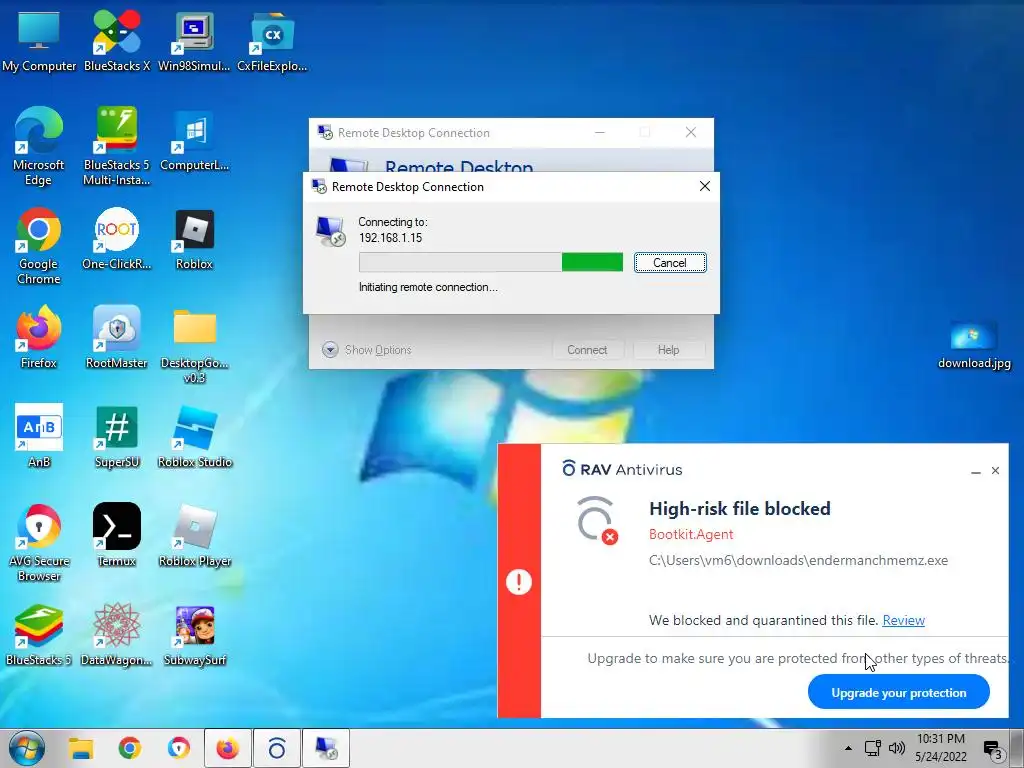Open the clock showing 10:31 PM
The image size is (1024, 768).
(x=940, y=748)
